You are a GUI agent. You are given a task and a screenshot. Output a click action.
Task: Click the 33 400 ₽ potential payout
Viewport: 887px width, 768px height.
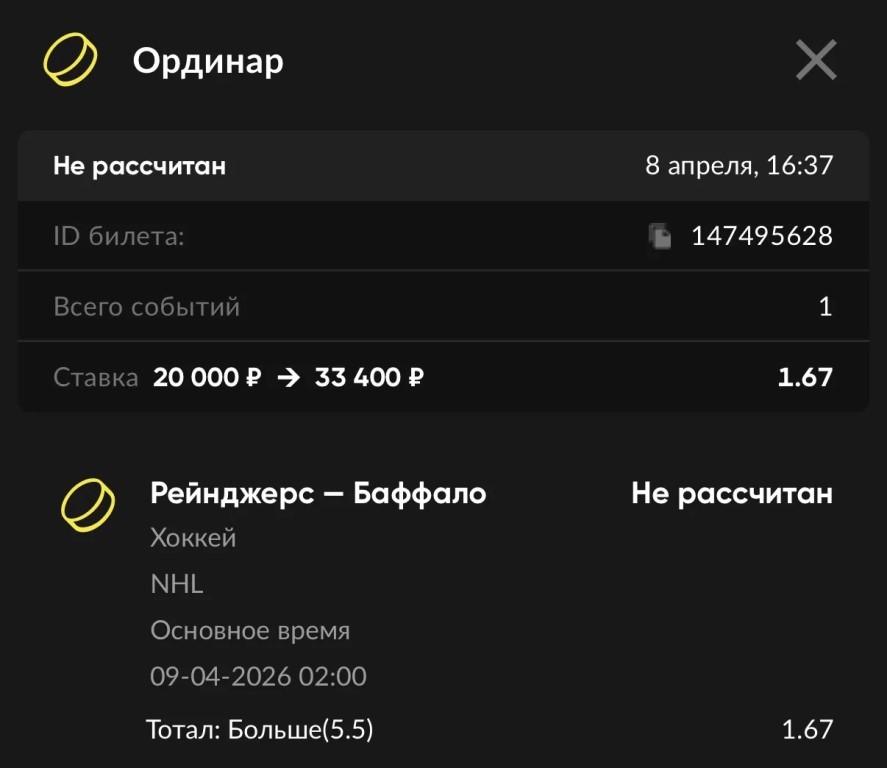pyautogui.click(x=369, y=377)
